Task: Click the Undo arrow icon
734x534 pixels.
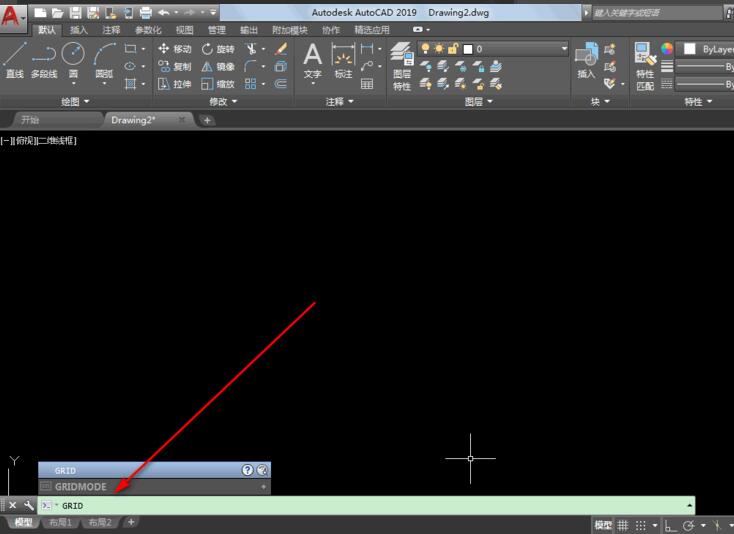Action: point(164,13)
